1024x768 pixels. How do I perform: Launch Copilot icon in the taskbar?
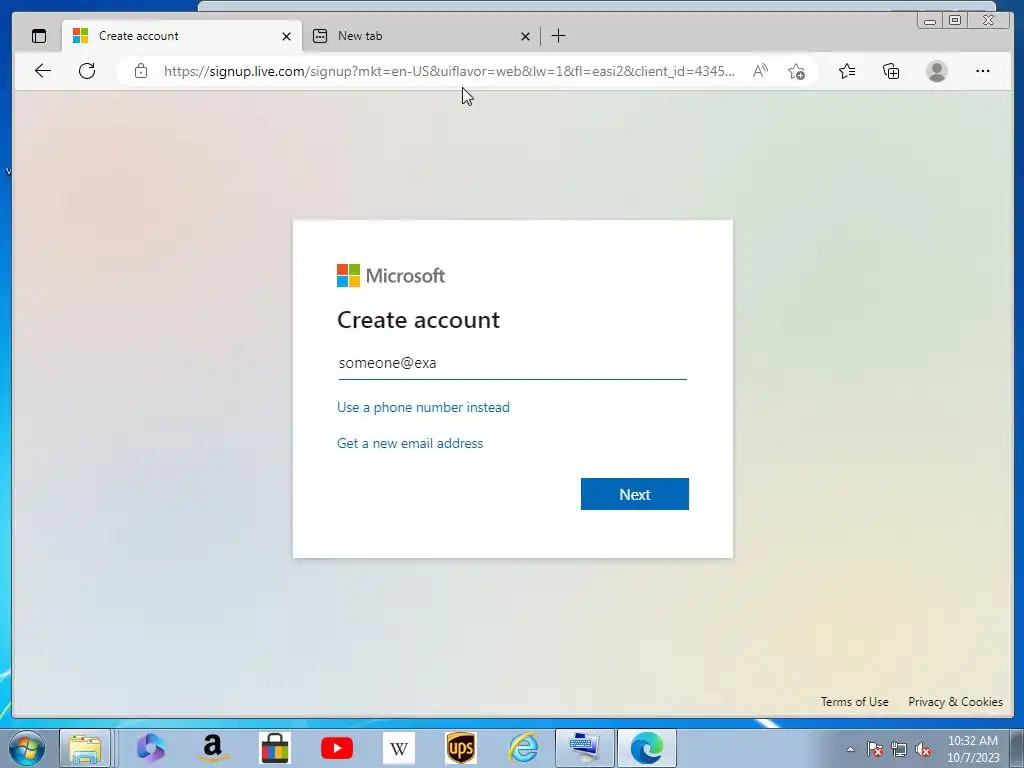[151, 748]
